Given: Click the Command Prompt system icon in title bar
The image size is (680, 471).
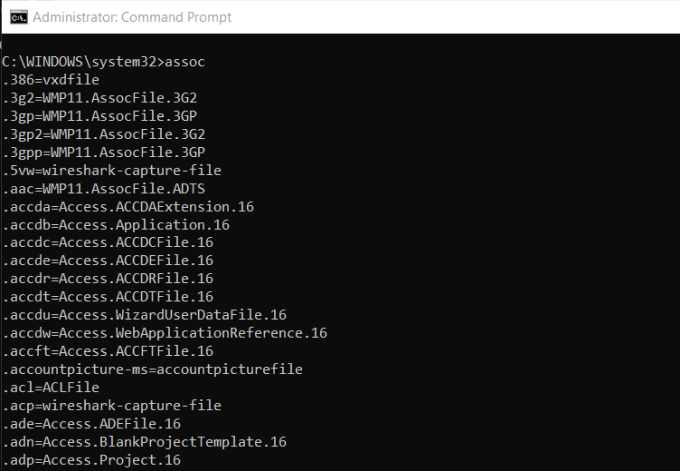Looking at the screenshot, I should (x=14, y=17).
